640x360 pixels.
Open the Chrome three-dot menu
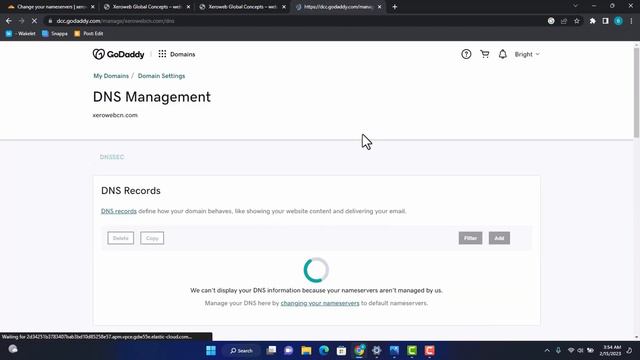[x=631, y=21]
